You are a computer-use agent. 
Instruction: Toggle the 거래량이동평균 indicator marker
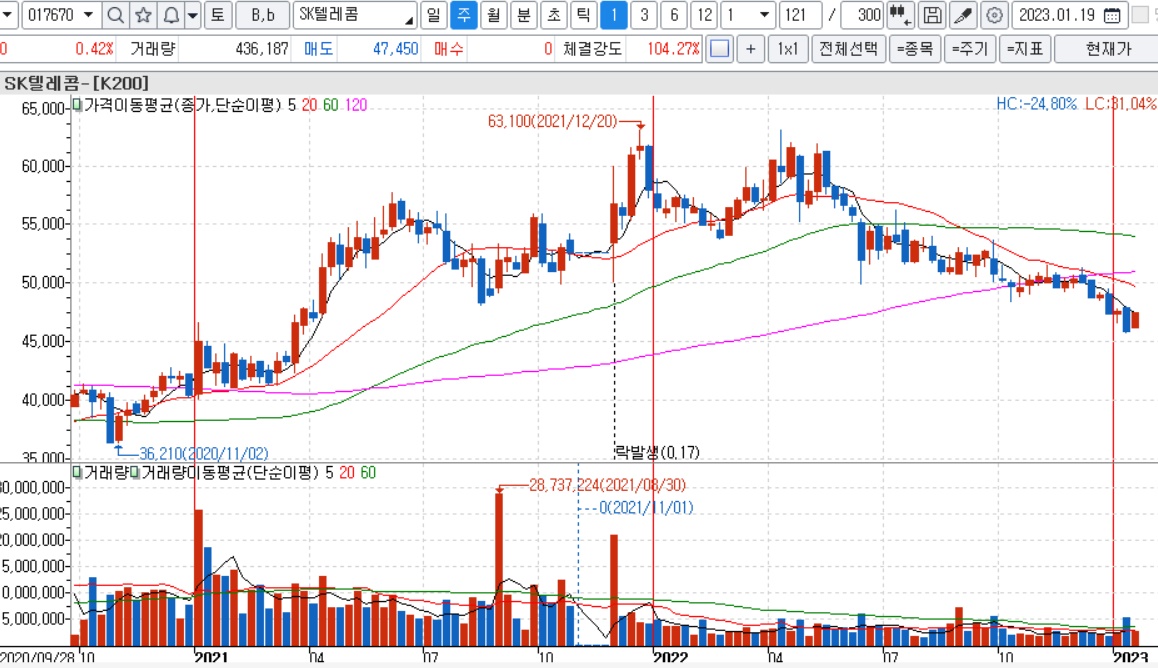click(134, 472)
